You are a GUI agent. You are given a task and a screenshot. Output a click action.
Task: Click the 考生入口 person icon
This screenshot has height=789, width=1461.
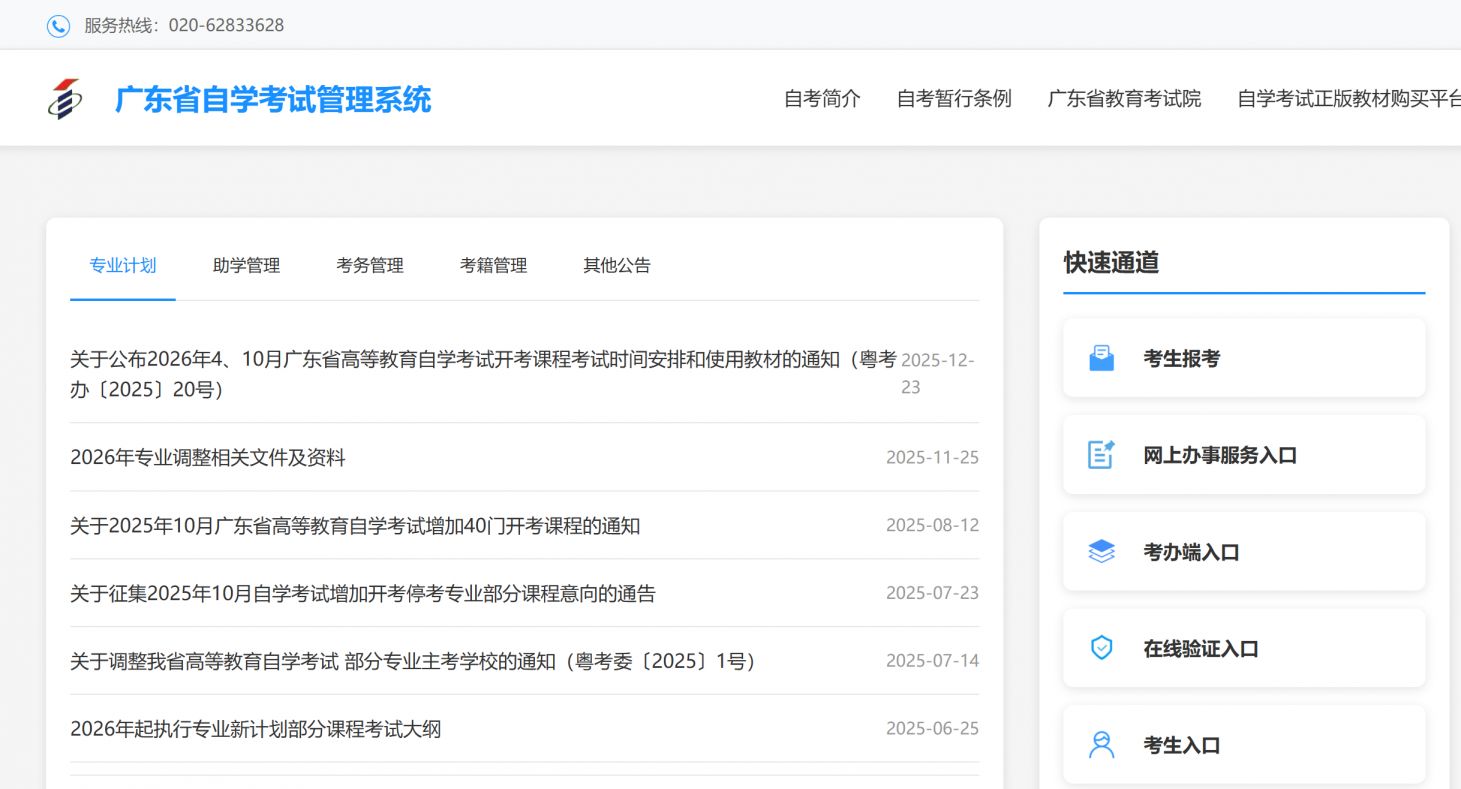[1101, 745]
